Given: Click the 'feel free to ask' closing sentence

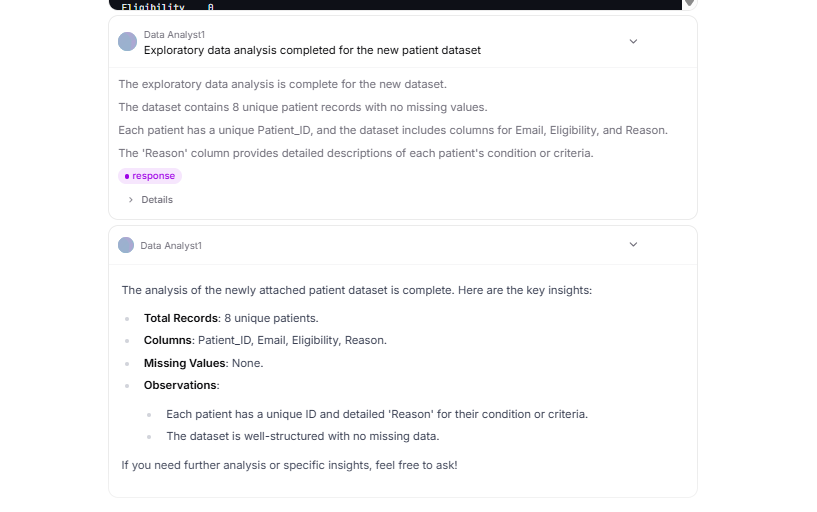Looking at the screenshot, I should [289, 465].
